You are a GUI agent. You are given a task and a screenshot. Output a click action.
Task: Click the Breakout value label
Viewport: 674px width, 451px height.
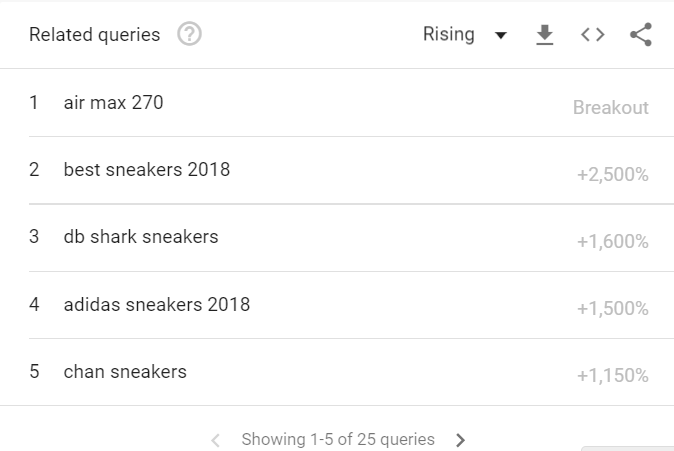[x=610, y=107]
